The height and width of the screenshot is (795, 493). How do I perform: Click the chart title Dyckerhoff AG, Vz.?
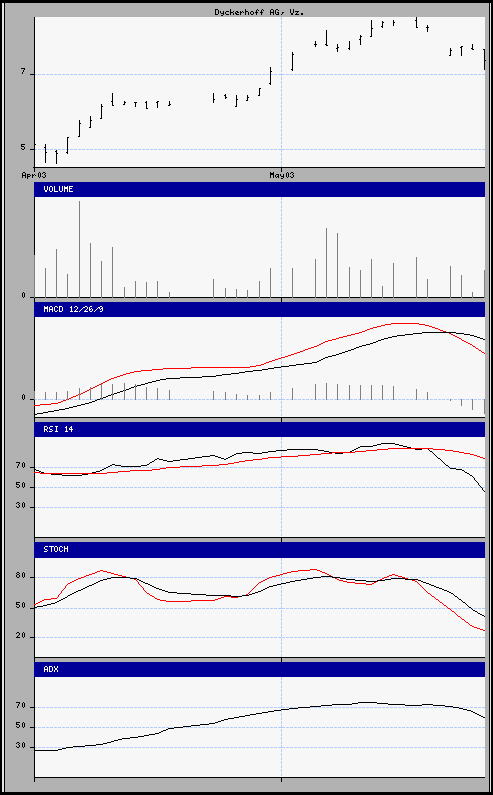click(x=259, y=12)
